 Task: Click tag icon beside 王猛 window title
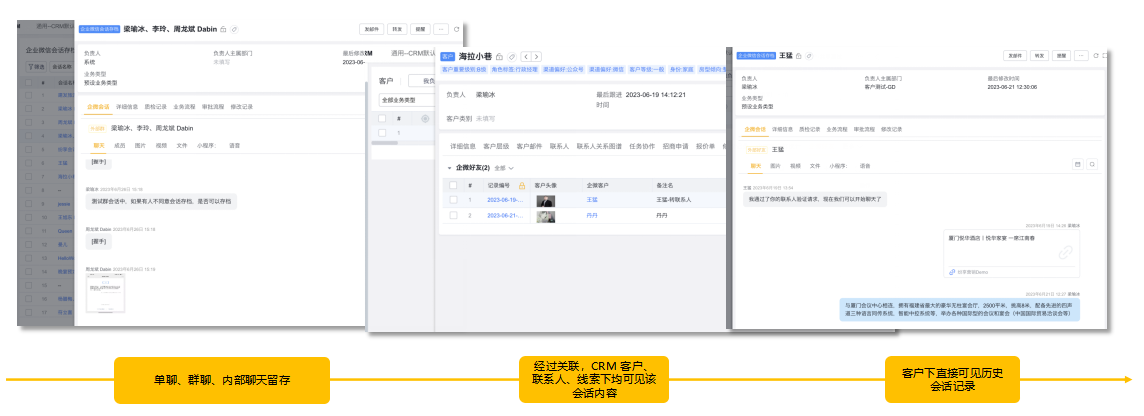tap(809, 55)
